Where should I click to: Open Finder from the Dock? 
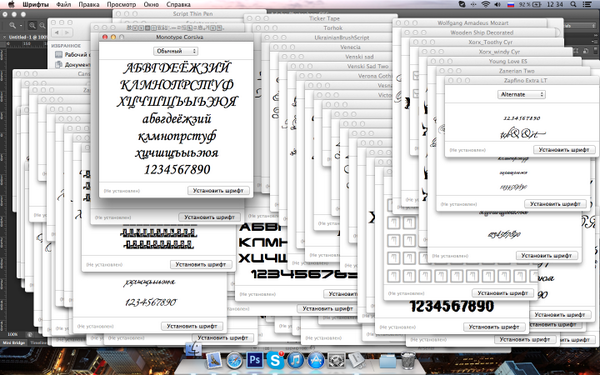[x=194, y=350]
